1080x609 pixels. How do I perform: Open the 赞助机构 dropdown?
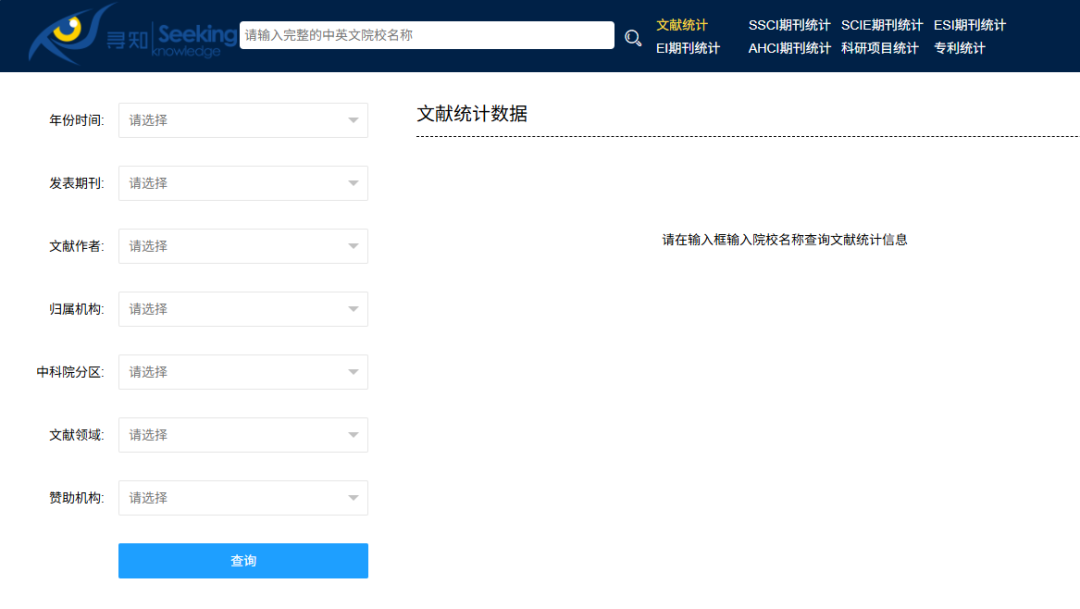click(x=243, y=498)
